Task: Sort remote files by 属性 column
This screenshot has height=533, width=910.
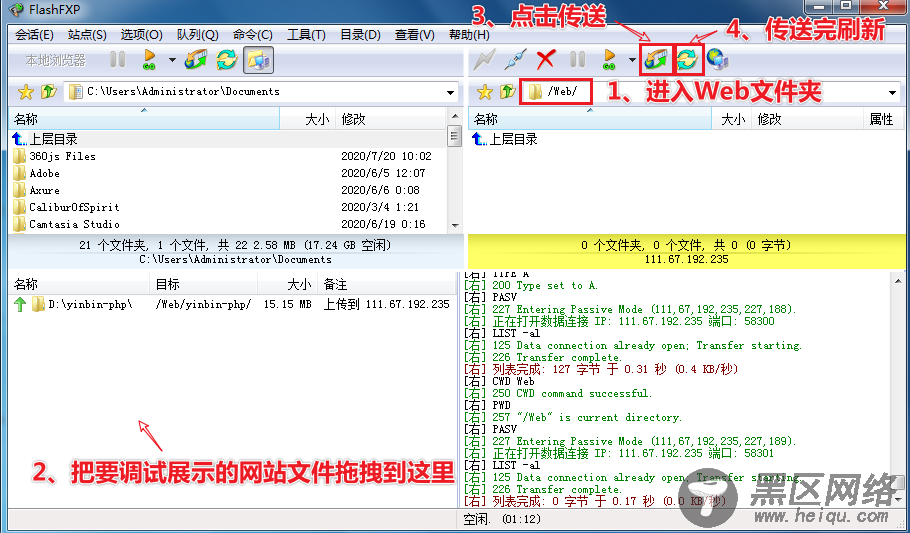Action: tap(883, 119)
